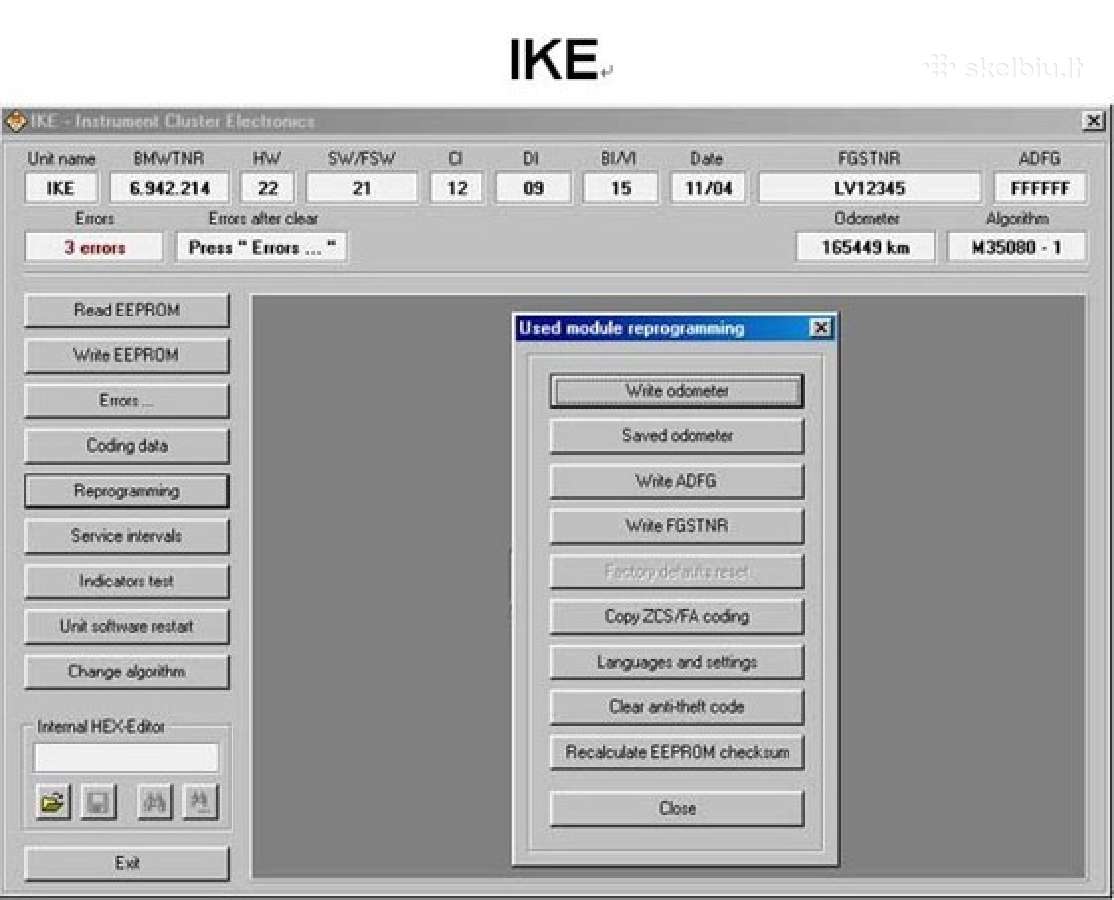Click Saved odometer button

pos(676,435)
